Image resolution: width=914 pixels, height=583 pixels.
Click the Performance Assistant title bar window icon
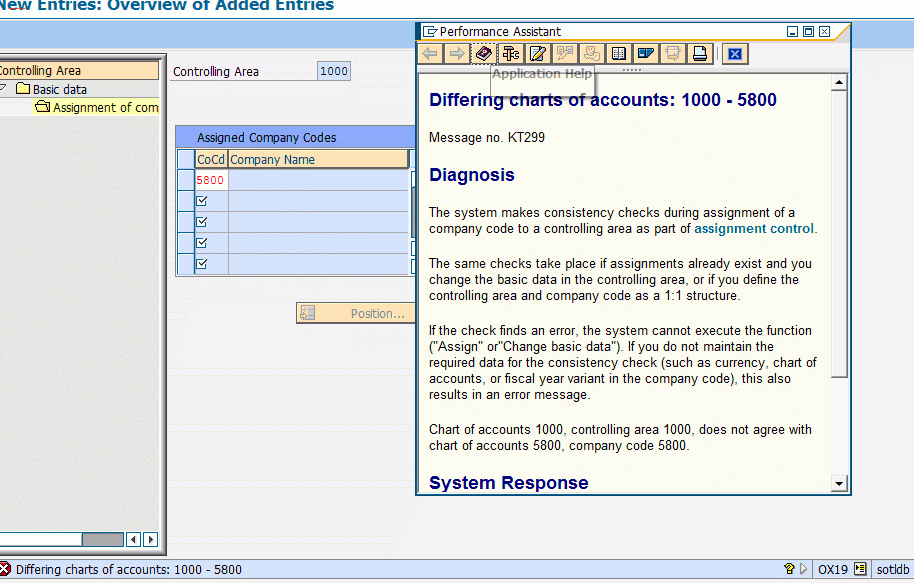click(x=430, y=31)
